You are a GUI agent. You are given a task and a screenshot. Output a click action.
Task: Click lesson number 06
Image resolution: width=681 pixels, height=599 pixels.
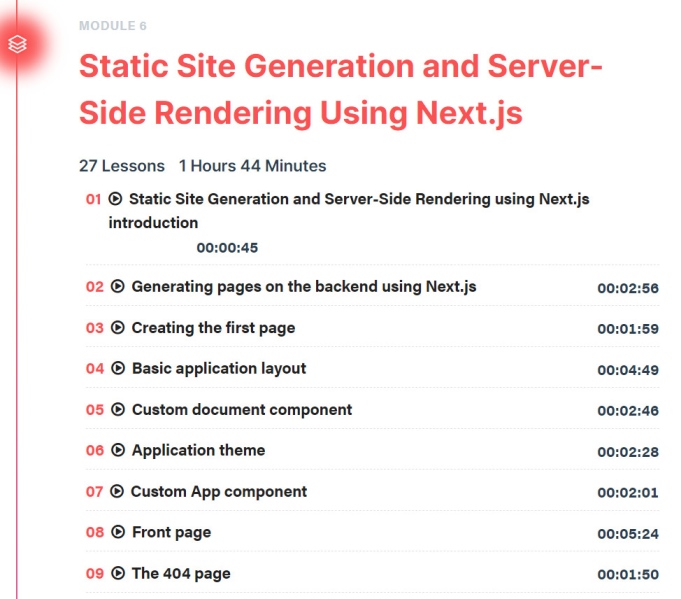pyautogui.click(x=95, y=450)
